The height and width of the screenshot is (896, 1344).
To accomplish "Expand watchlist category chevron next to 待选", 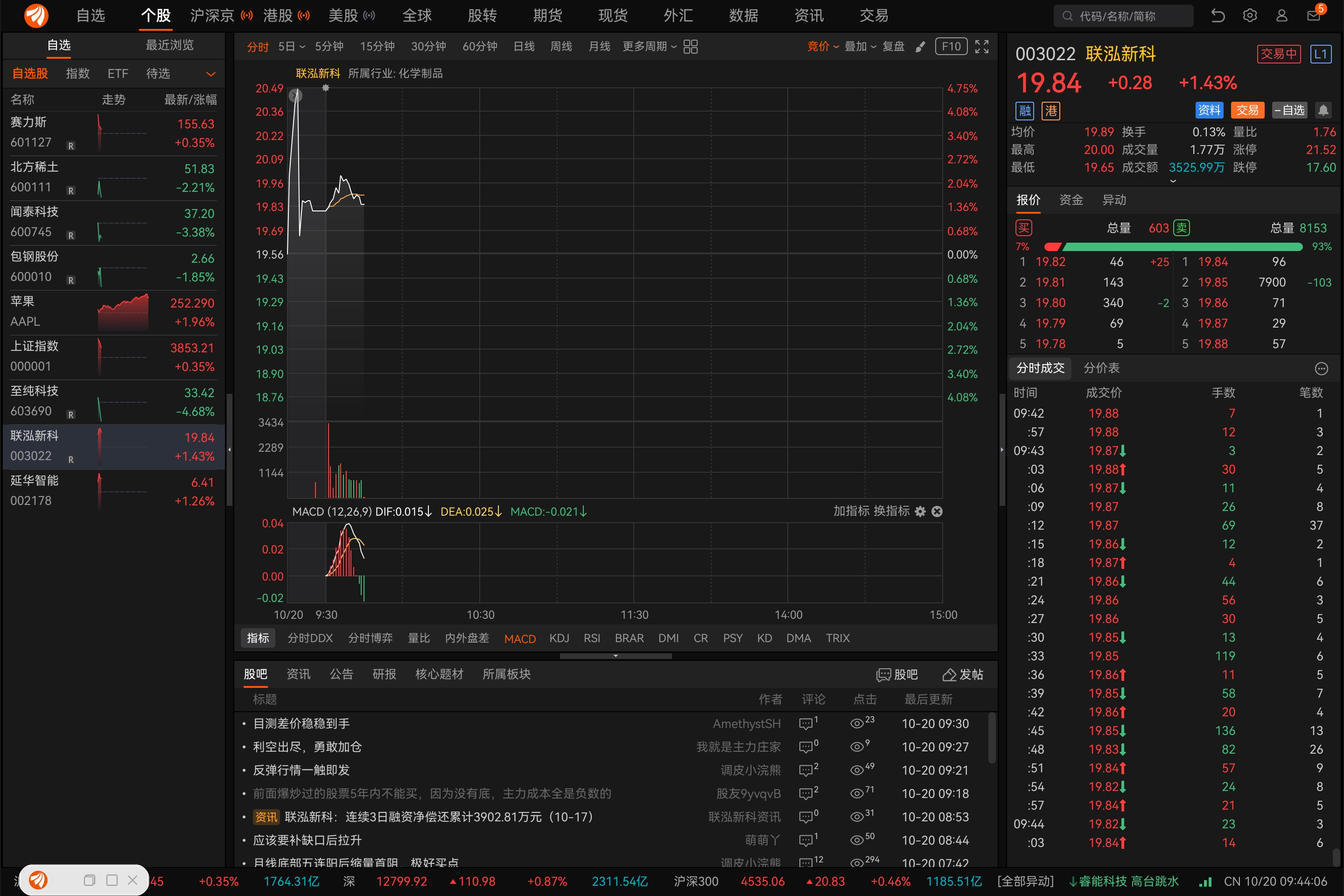I will [x=211, y=74].
